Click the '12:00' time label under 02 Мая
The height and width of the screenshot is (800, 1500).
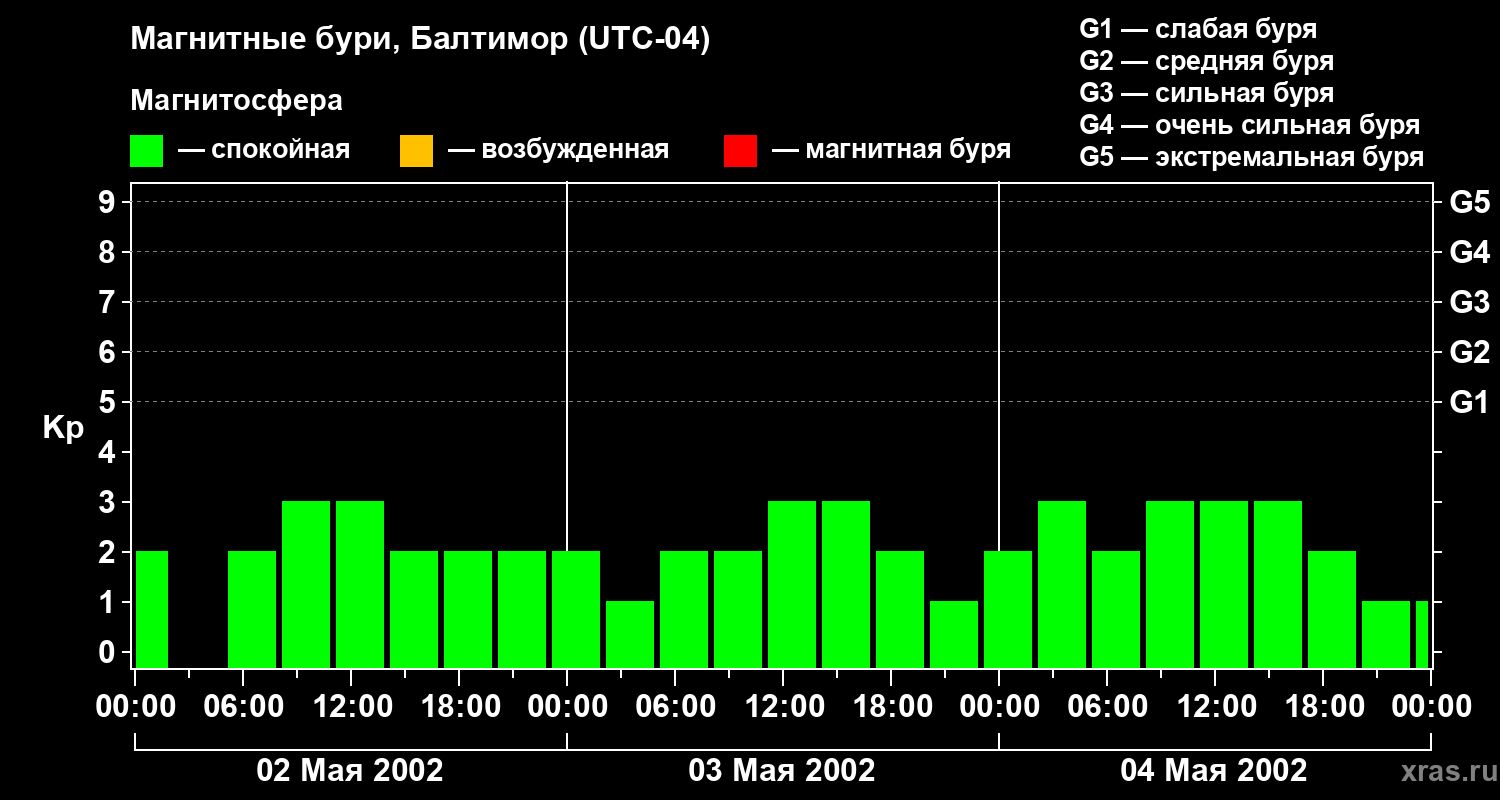pyautogui.click(x=351, y=707)
